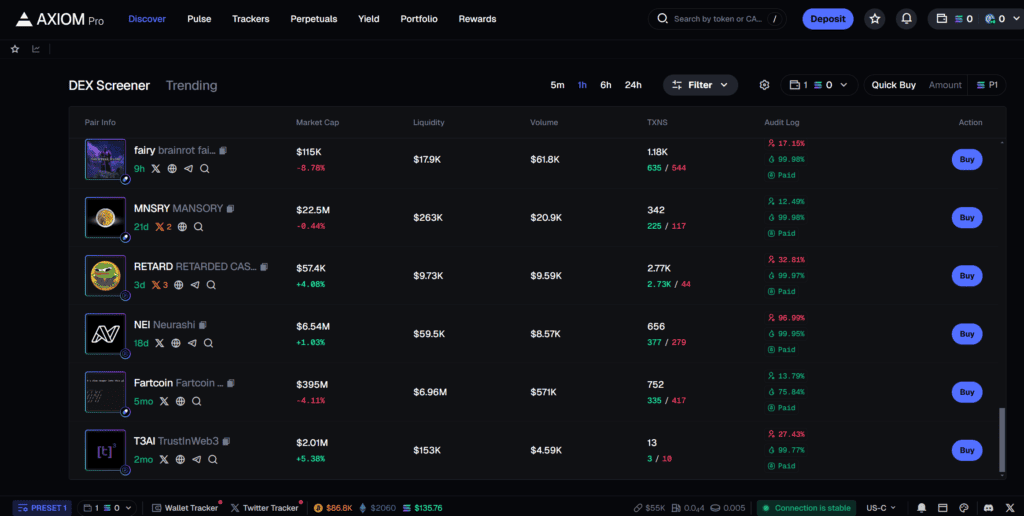Open the Telegram icon for fairy token
This screenshot has width=1024, height=516.
[188, 169]
